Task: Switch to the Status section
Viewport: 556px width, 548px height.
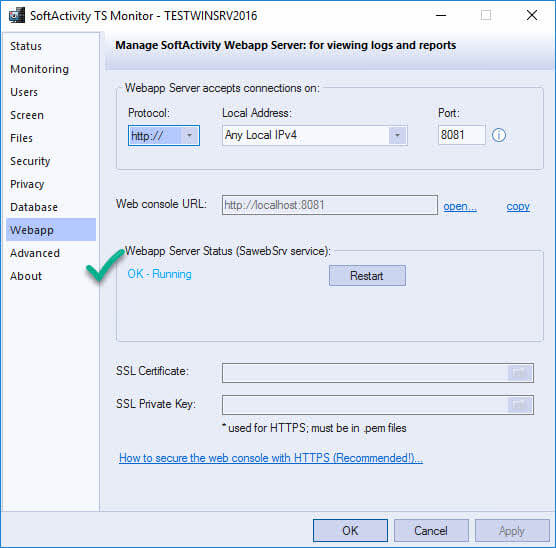Action: pos(26,46)
